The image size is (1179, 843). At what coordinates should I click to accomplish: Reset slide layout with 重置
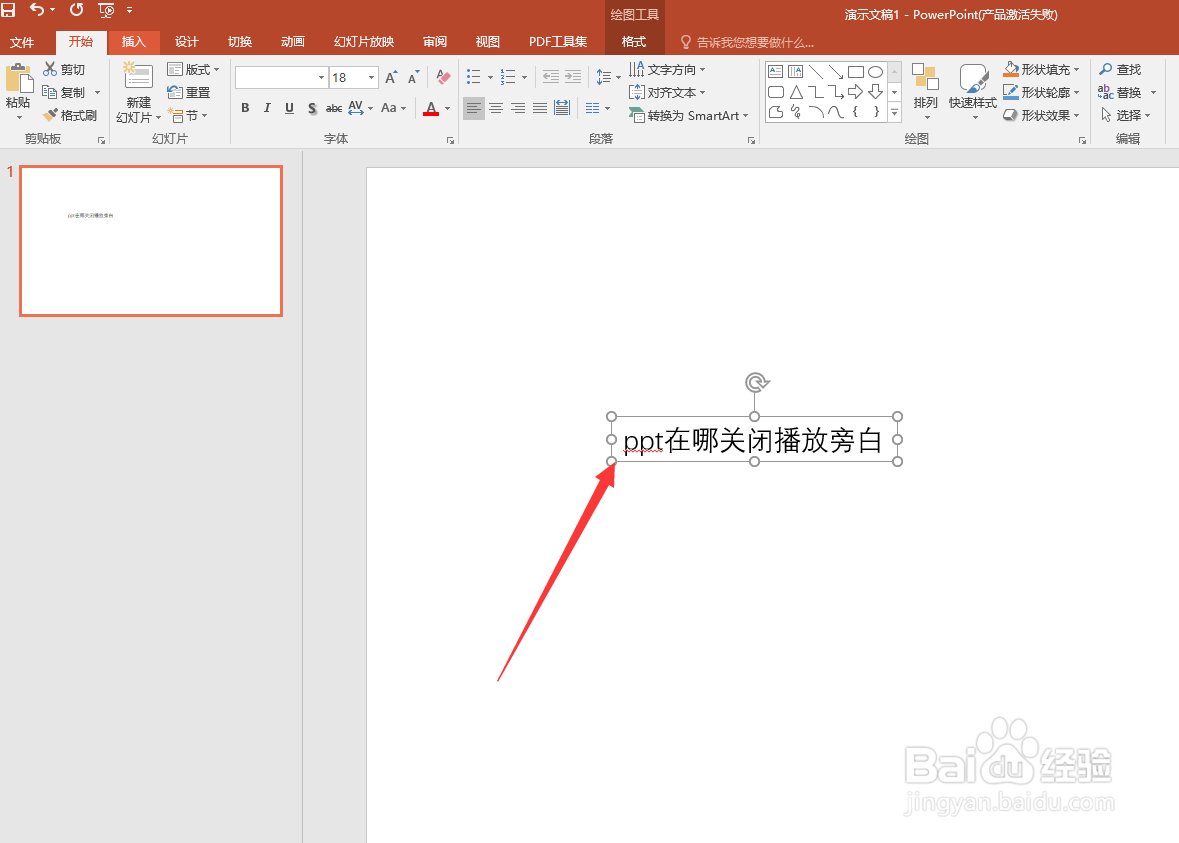pos(189,92)
